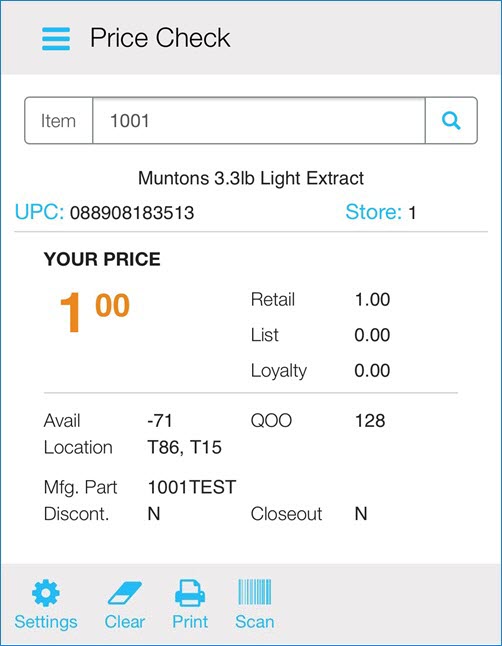Click the Settings text label
This screenshot has height=646, width=502.
(46, 622)
